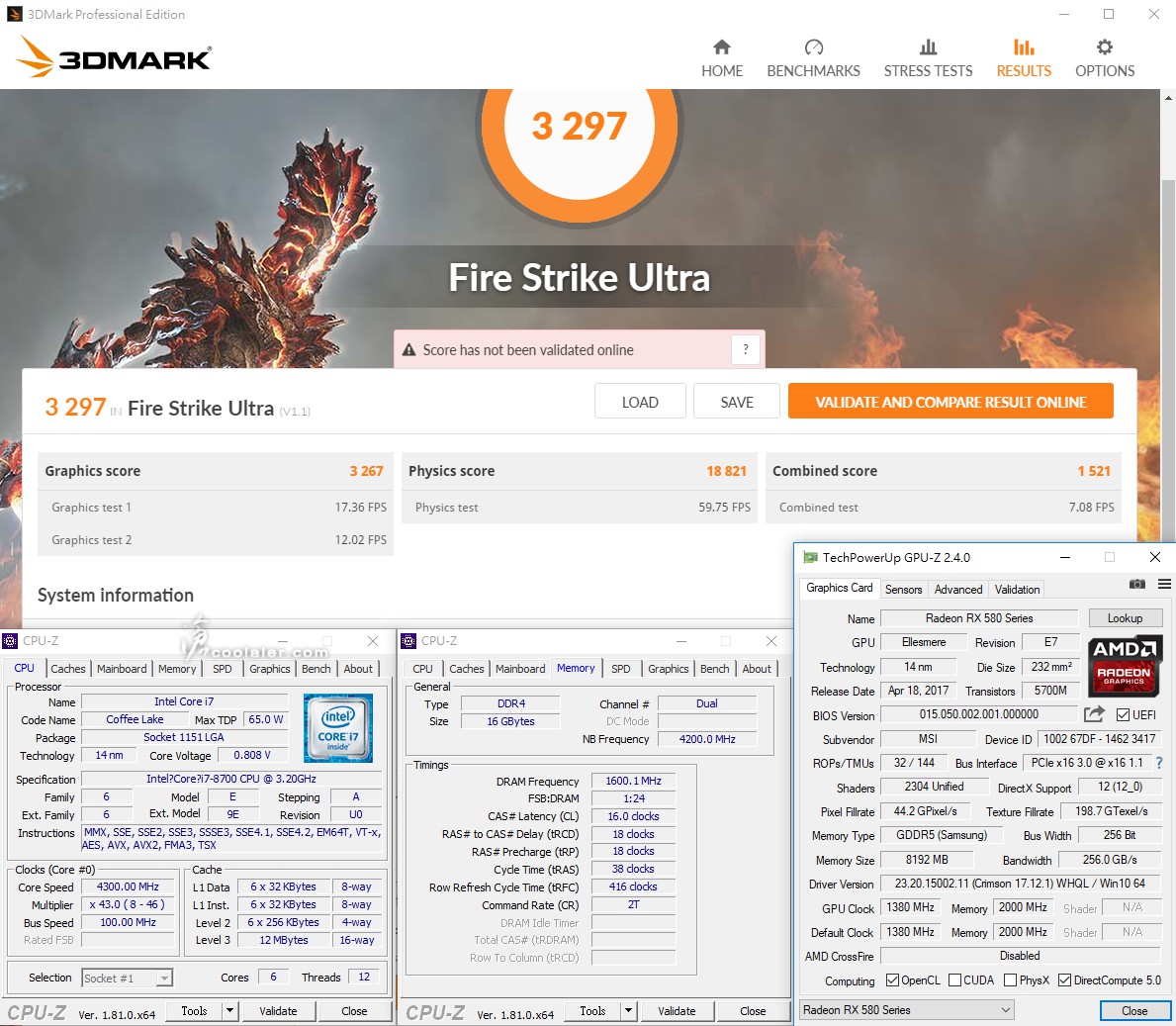Viewport: 1176px width, 1026px height.
Task: Click Core Speed 4300.00 MHz value
Action: [x=128, y=886]
